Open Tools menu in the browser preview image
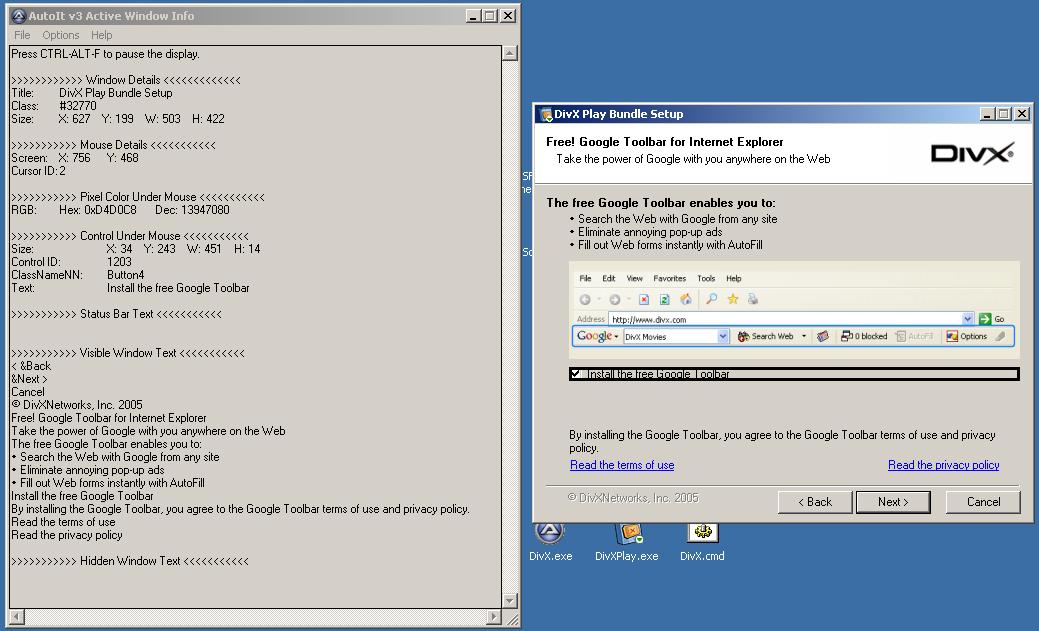 pos(706,278)
